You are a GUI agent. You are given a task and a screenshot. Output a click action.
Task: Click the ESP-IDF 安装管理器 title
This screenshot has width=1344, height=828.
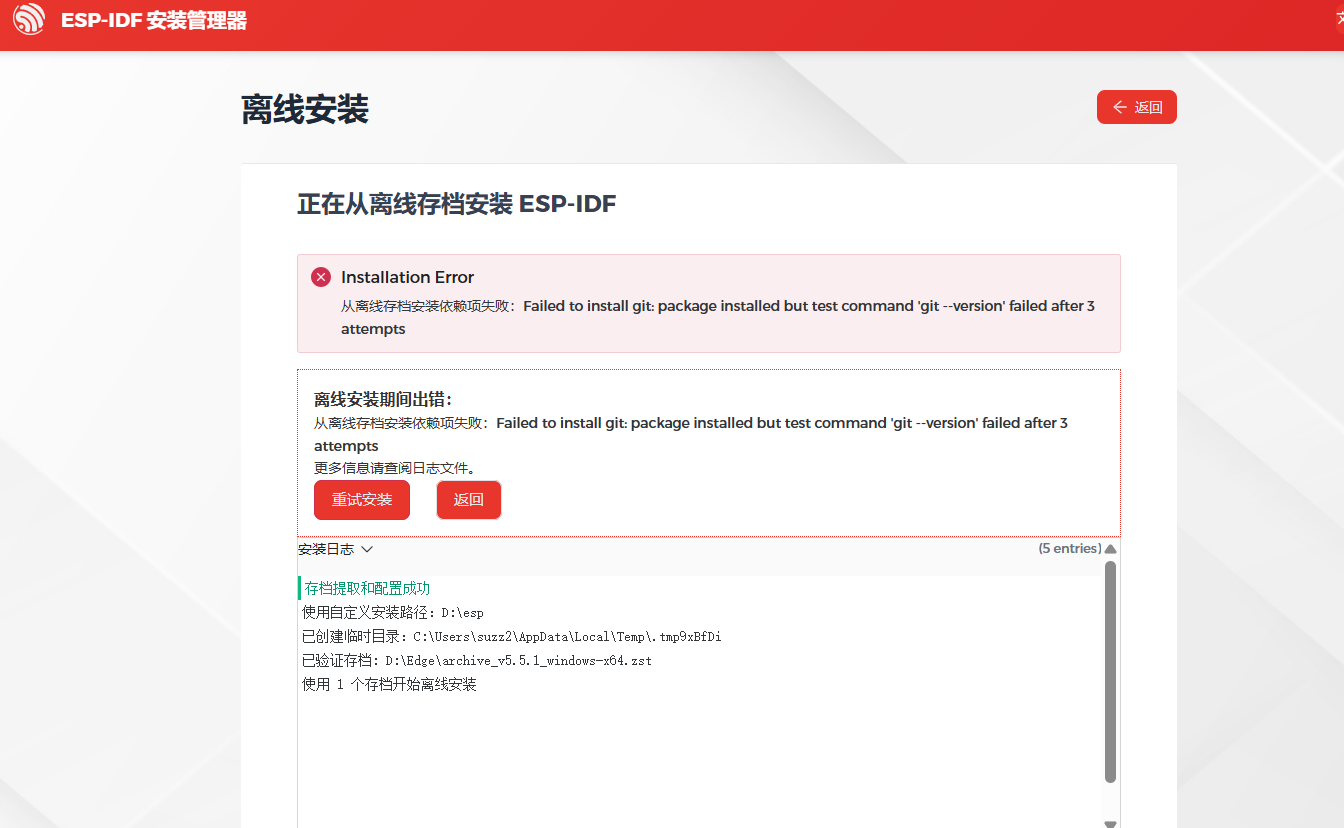point(154,21)
